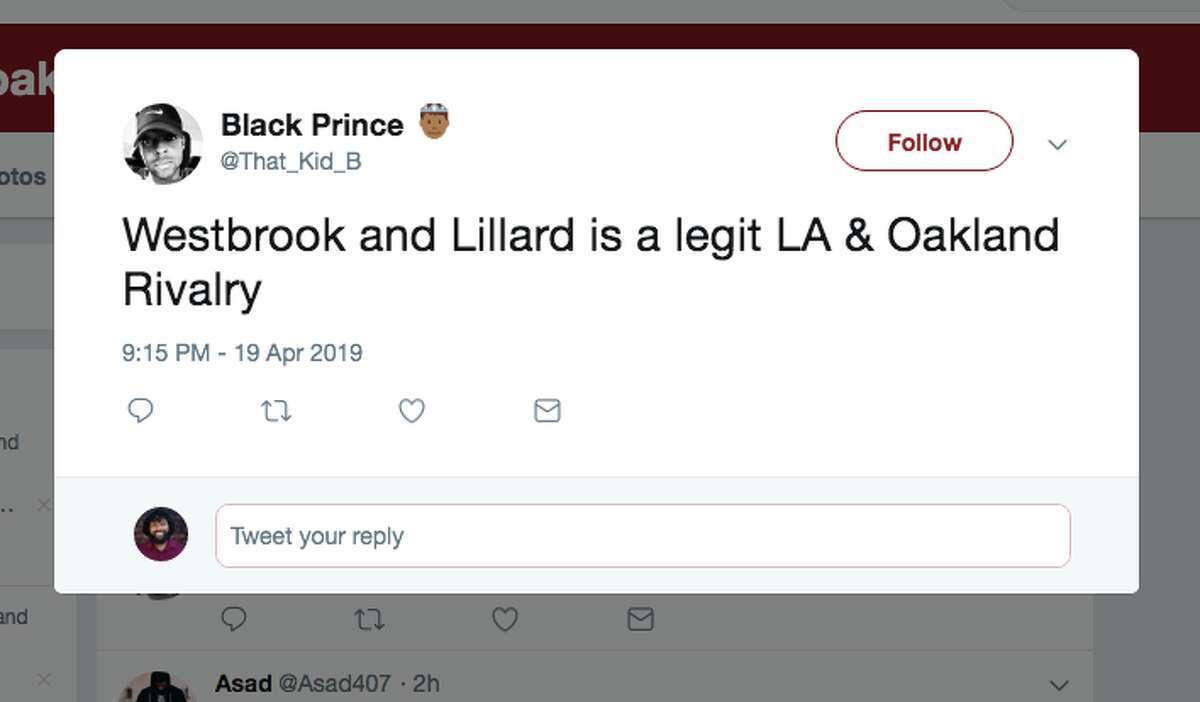Image resolution: width=1200 pixels, height=702 pixels.
Task: Click the Tweet your reply field
Action: [x=643, y=536]
